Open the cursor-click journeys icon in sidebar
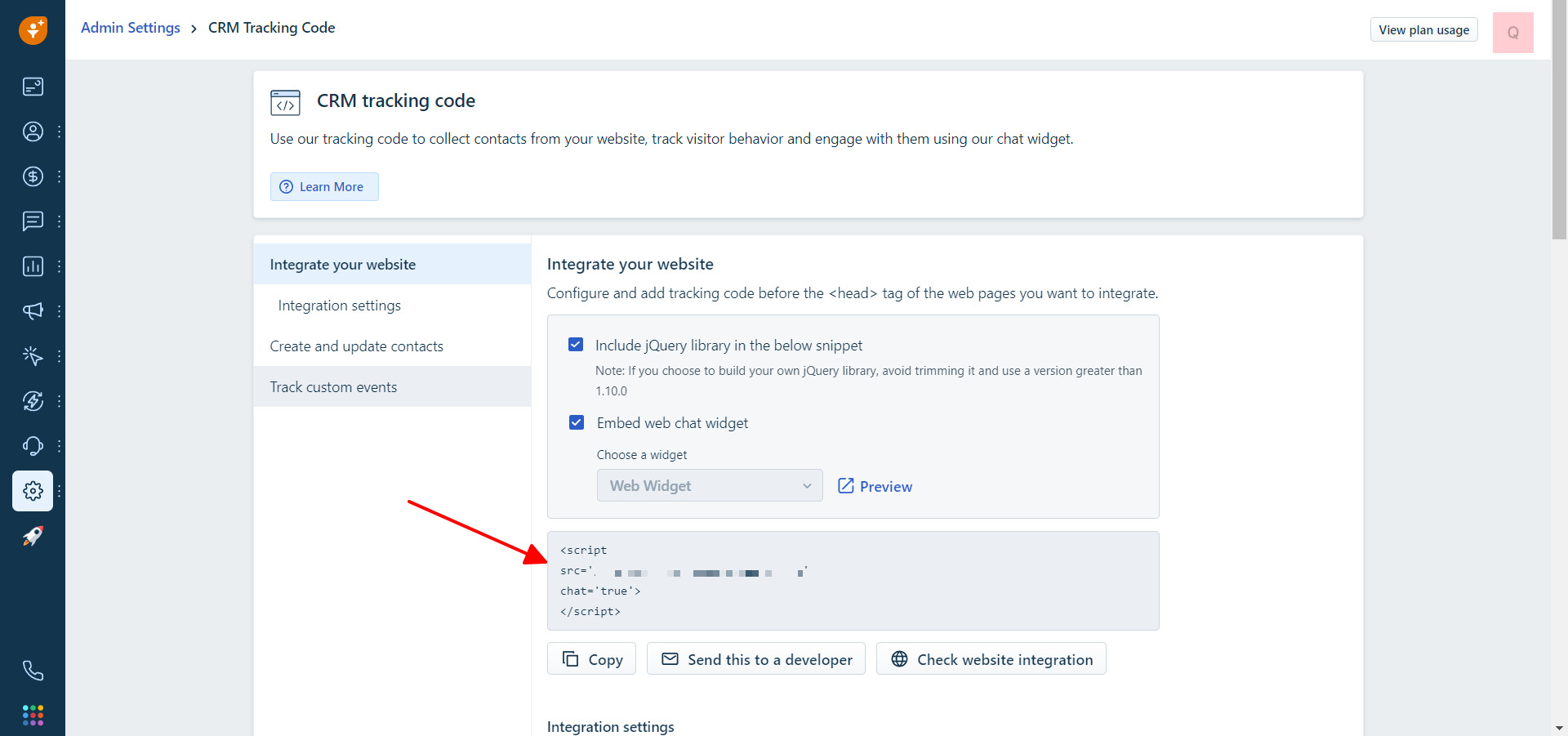The height and width of the screenshot is (736, 1568). (33, 356)
